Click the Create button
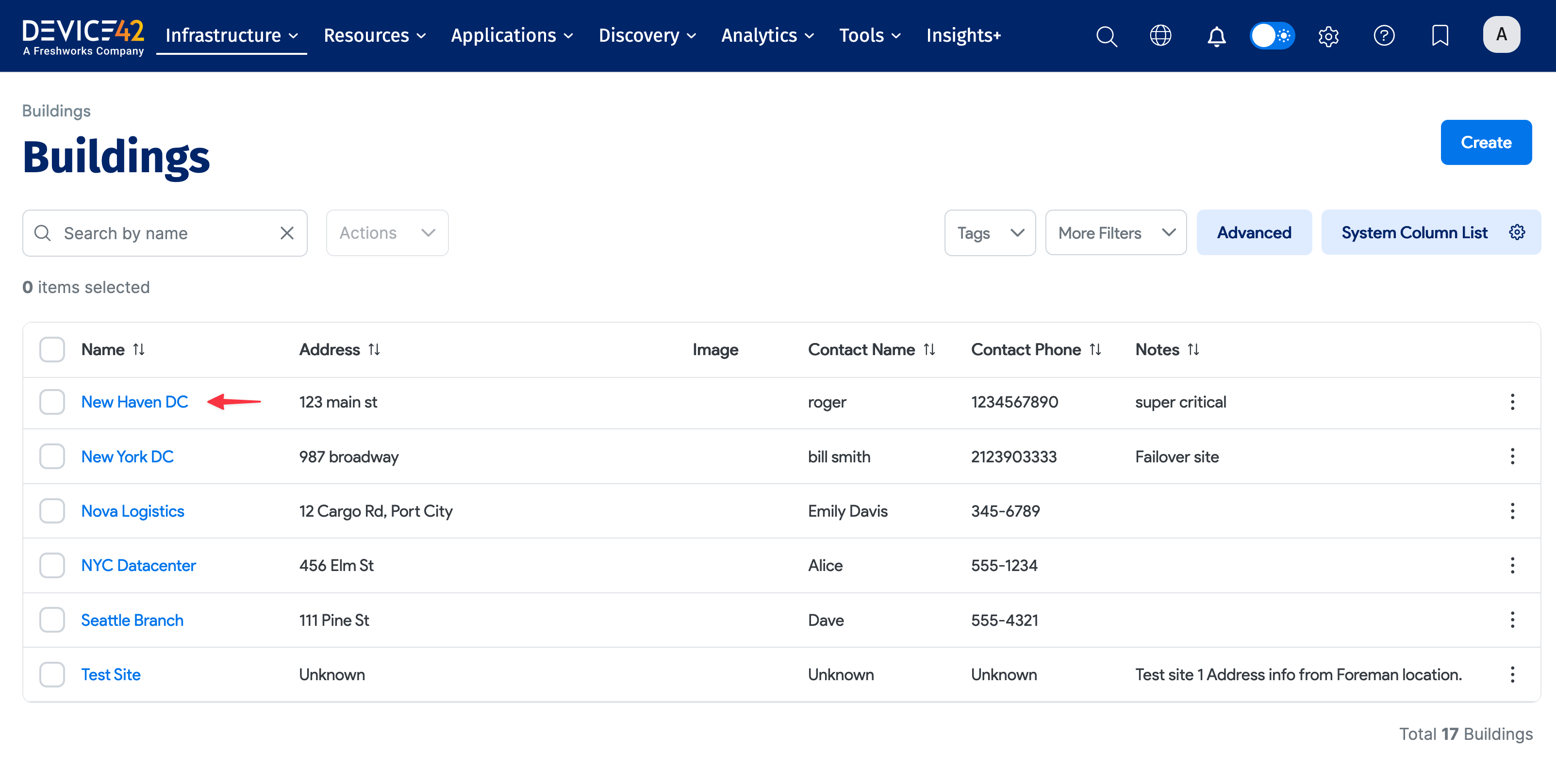Viewport: 1556px width, 784px height. pyautogui.click(x=1485, y=143)
